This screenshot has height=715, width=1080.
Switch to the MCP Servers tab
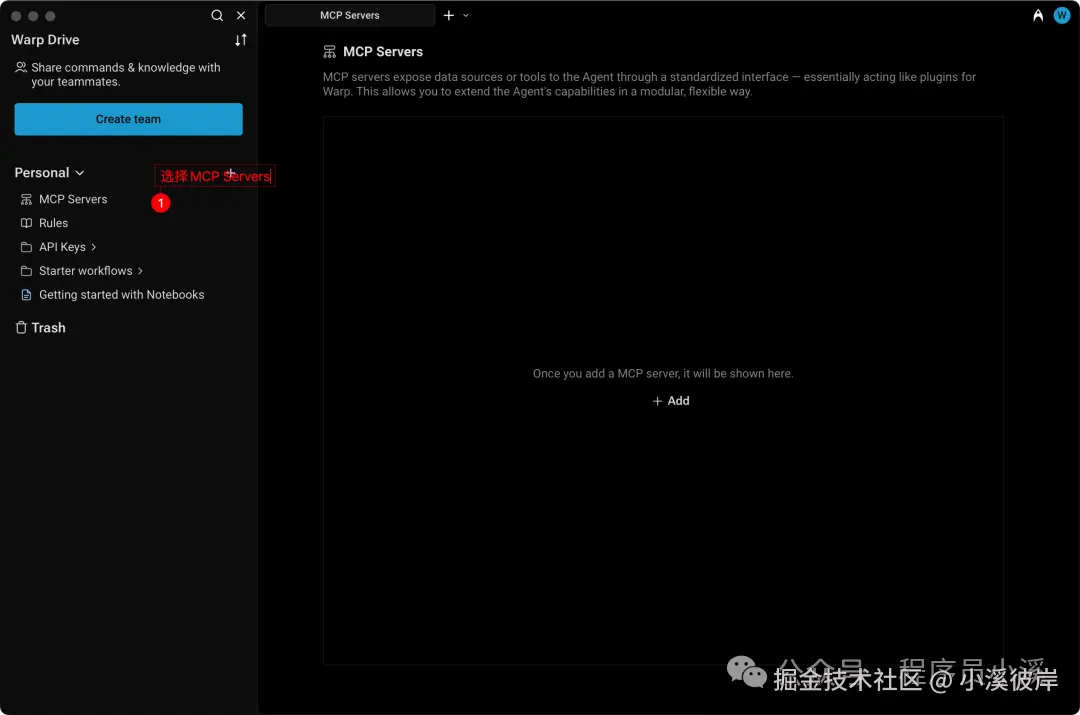350,15
